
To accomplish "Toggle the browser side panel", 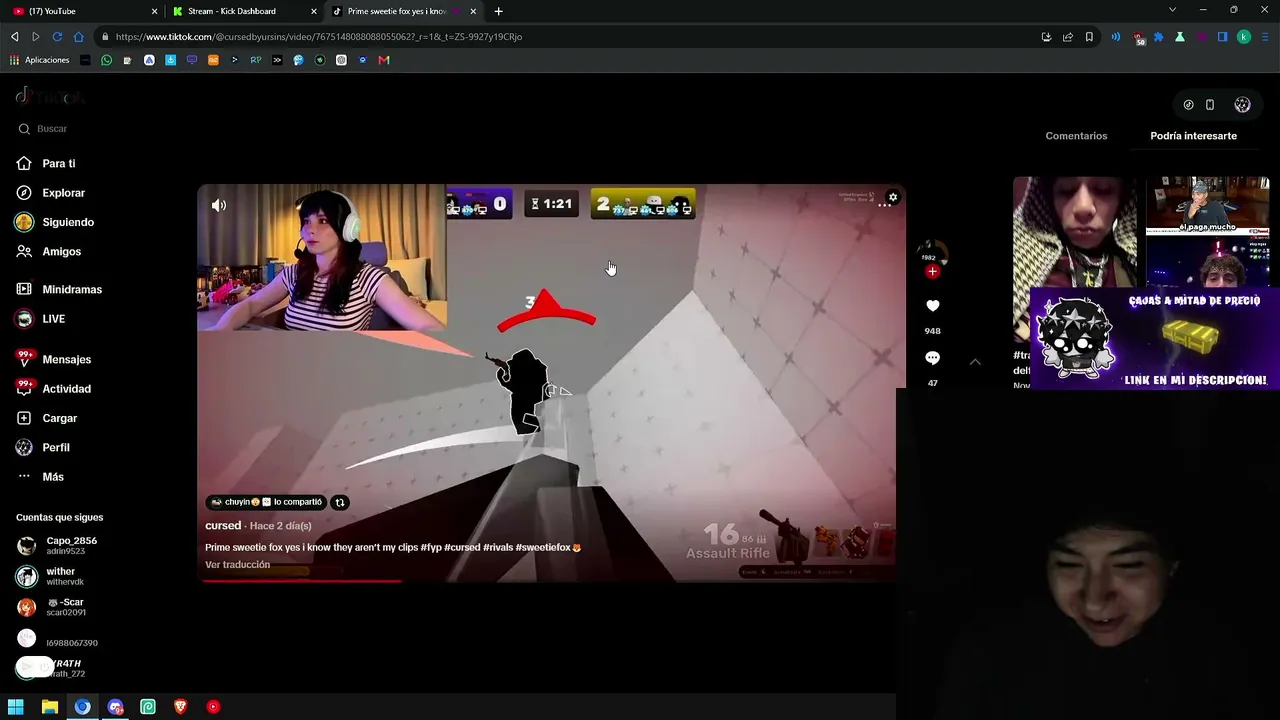I will (1222, 37).
